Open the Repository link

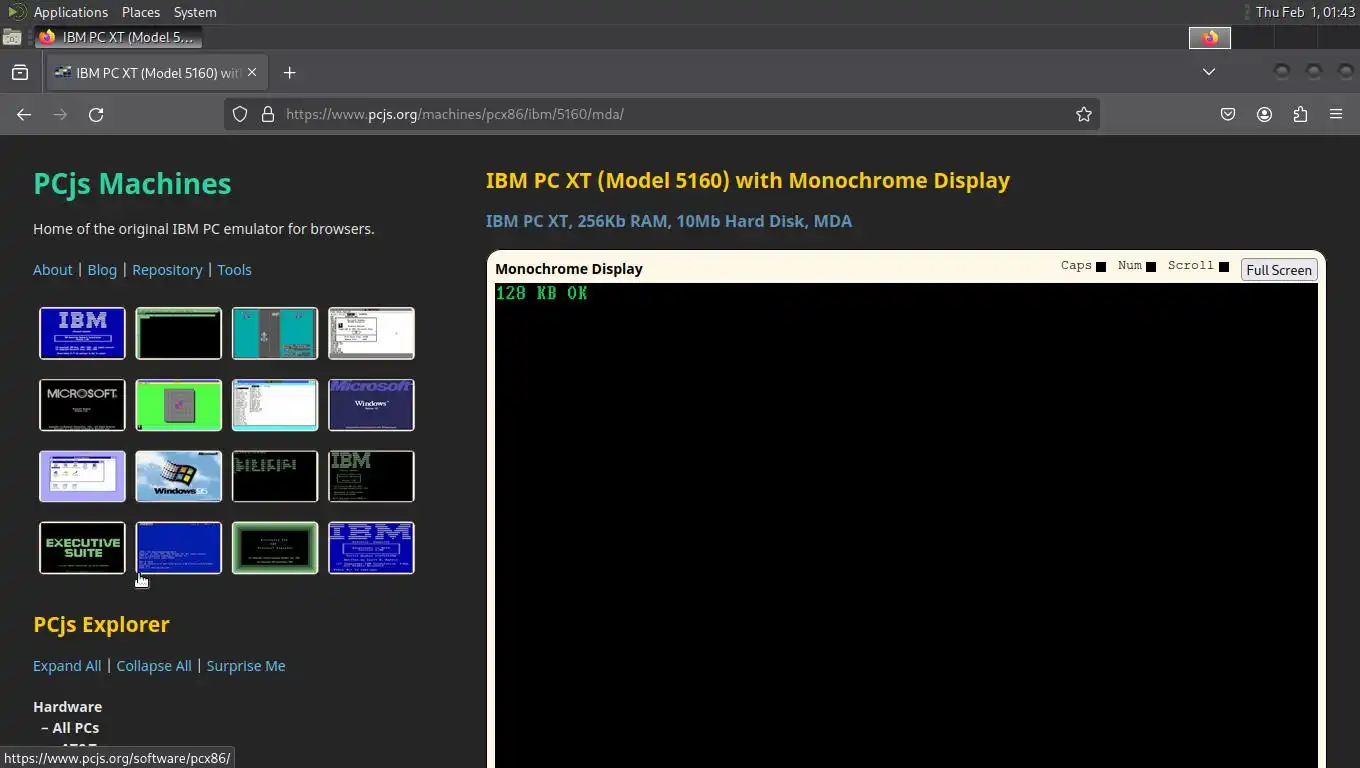click(x=167, y=270)
